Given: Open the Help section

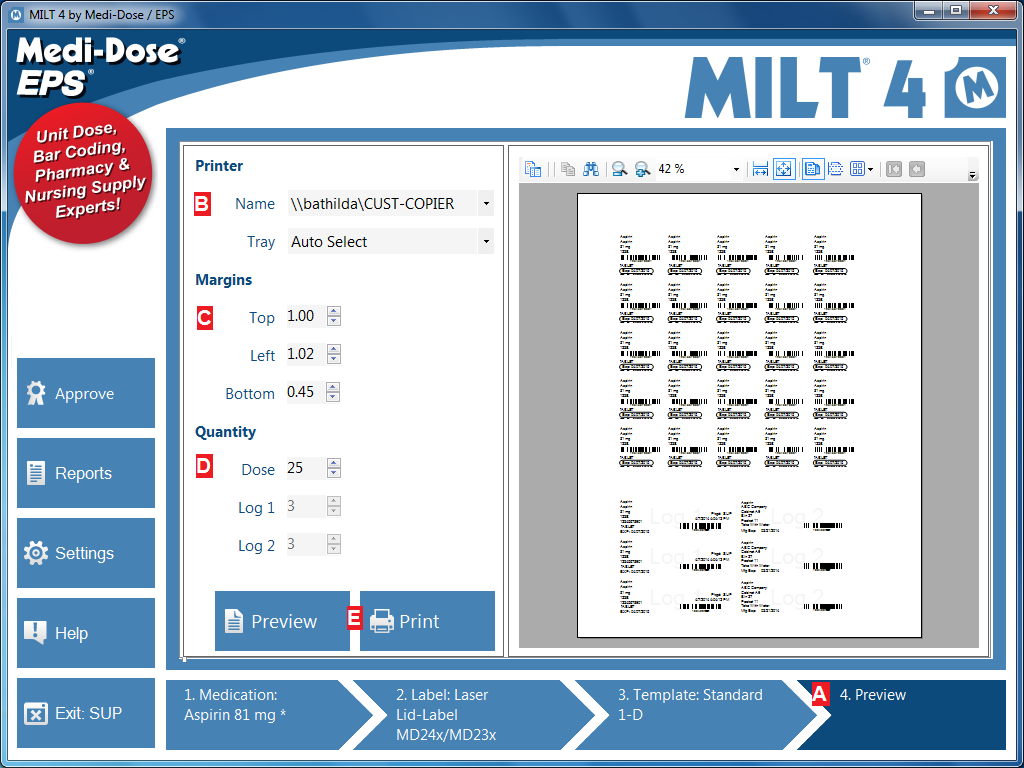Looking at the screenshot, I should (86, 633).
